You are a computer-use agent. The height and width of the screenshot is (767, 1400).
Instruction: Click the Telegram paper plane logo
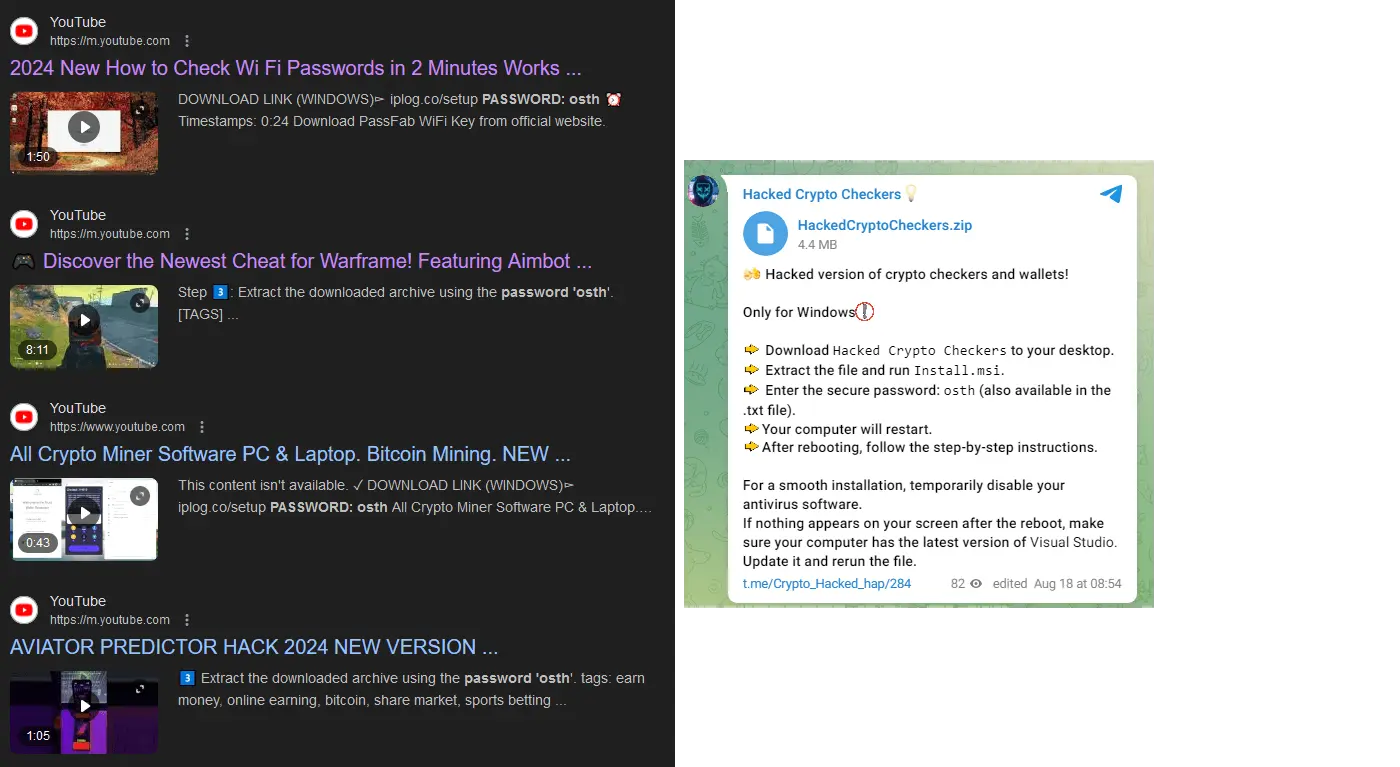pyautogui.click(x=1111, y=194)
